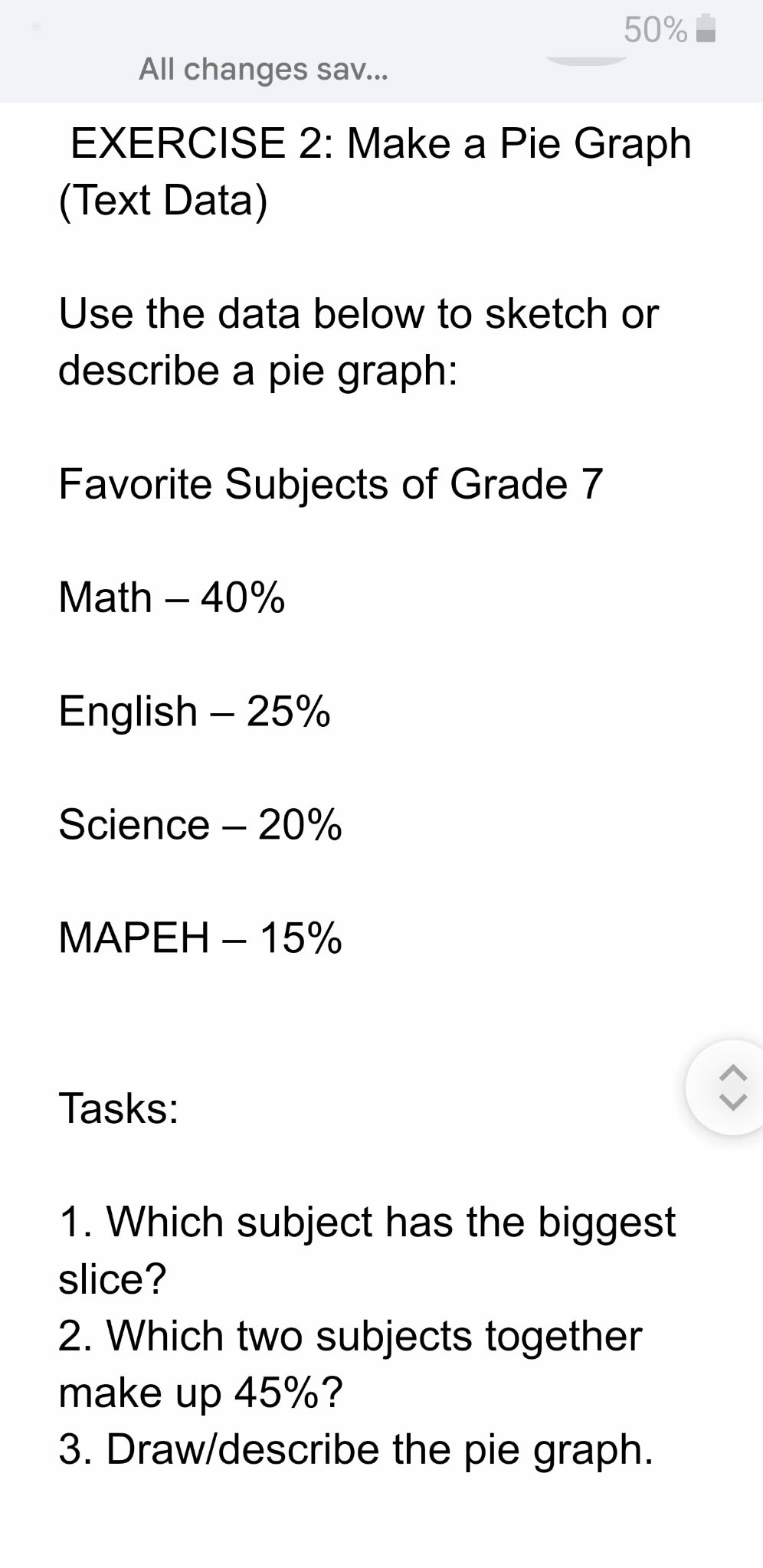Image resolution: width=763 pixels, height=1568 pixels.
Task: Tap the 'Tasks:' label in the document
Action: (119, 1107)
